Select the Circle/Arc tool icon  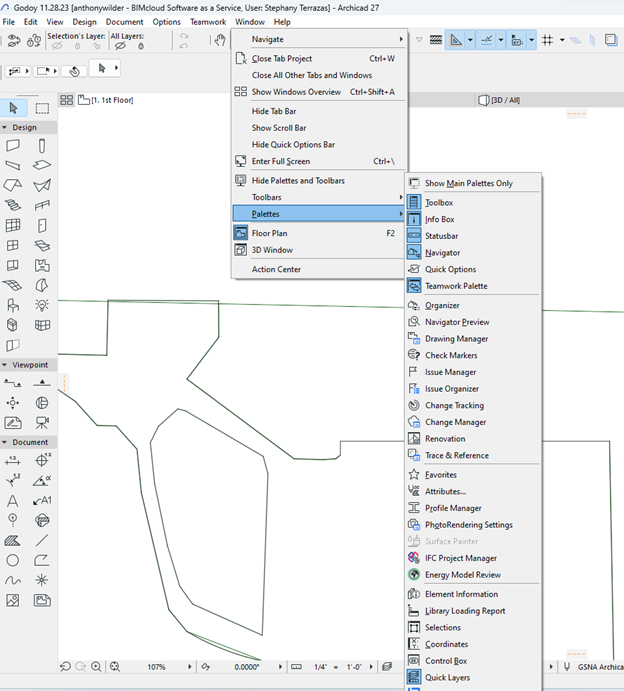[13, 560]
